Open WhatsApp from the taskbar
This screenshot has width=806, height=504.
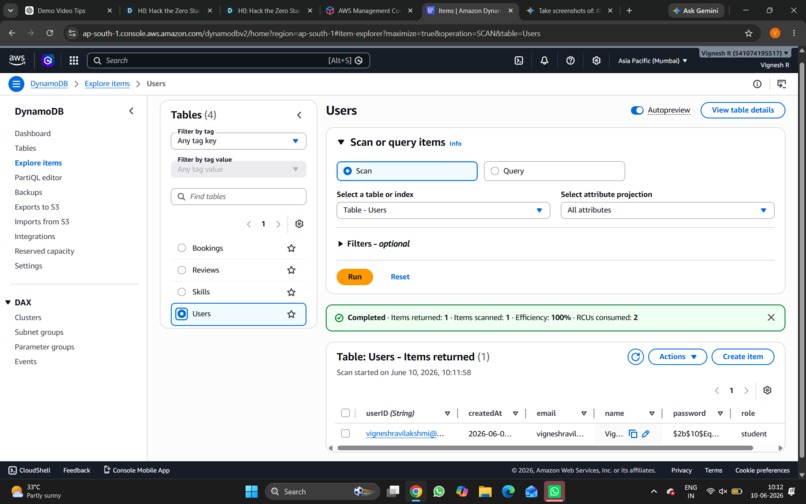(438, 491)
